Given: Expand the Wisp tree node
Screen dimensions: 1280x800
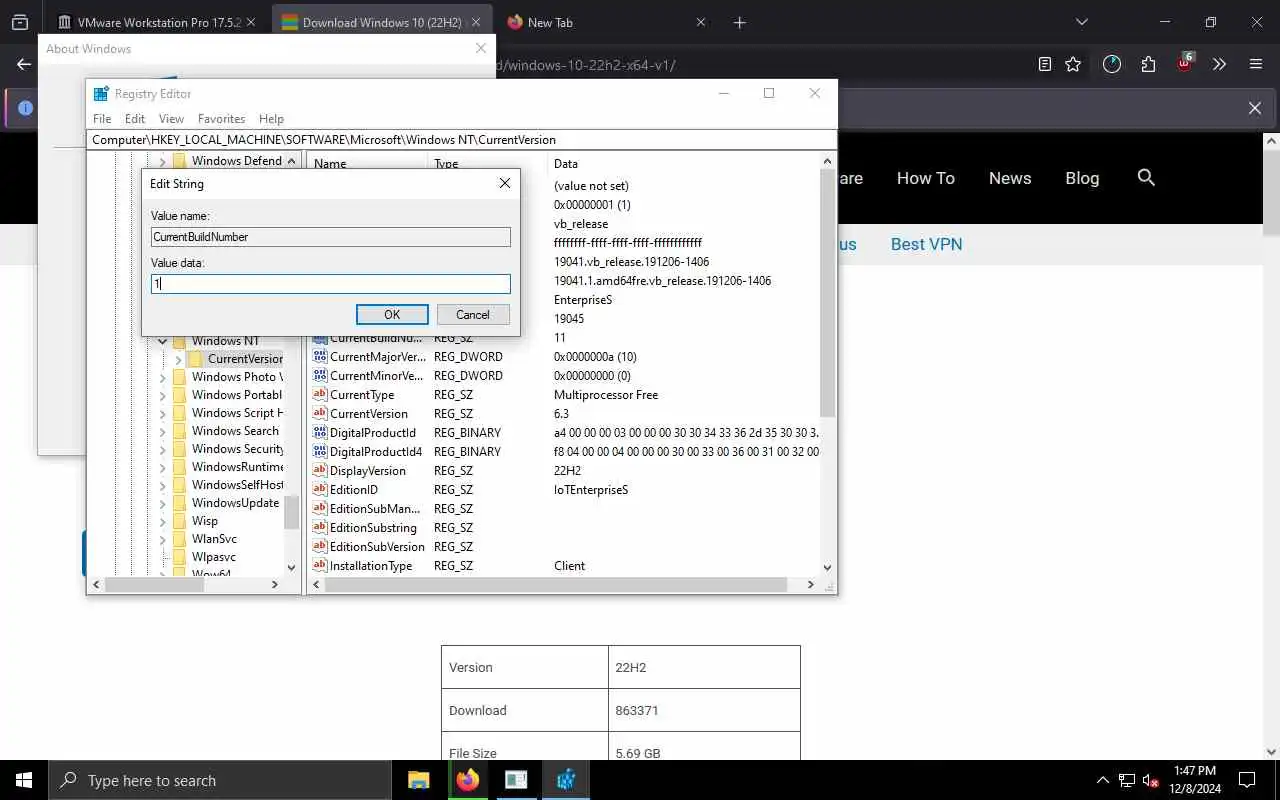Looking at the screenshot, I should click(x=162, y=521).
